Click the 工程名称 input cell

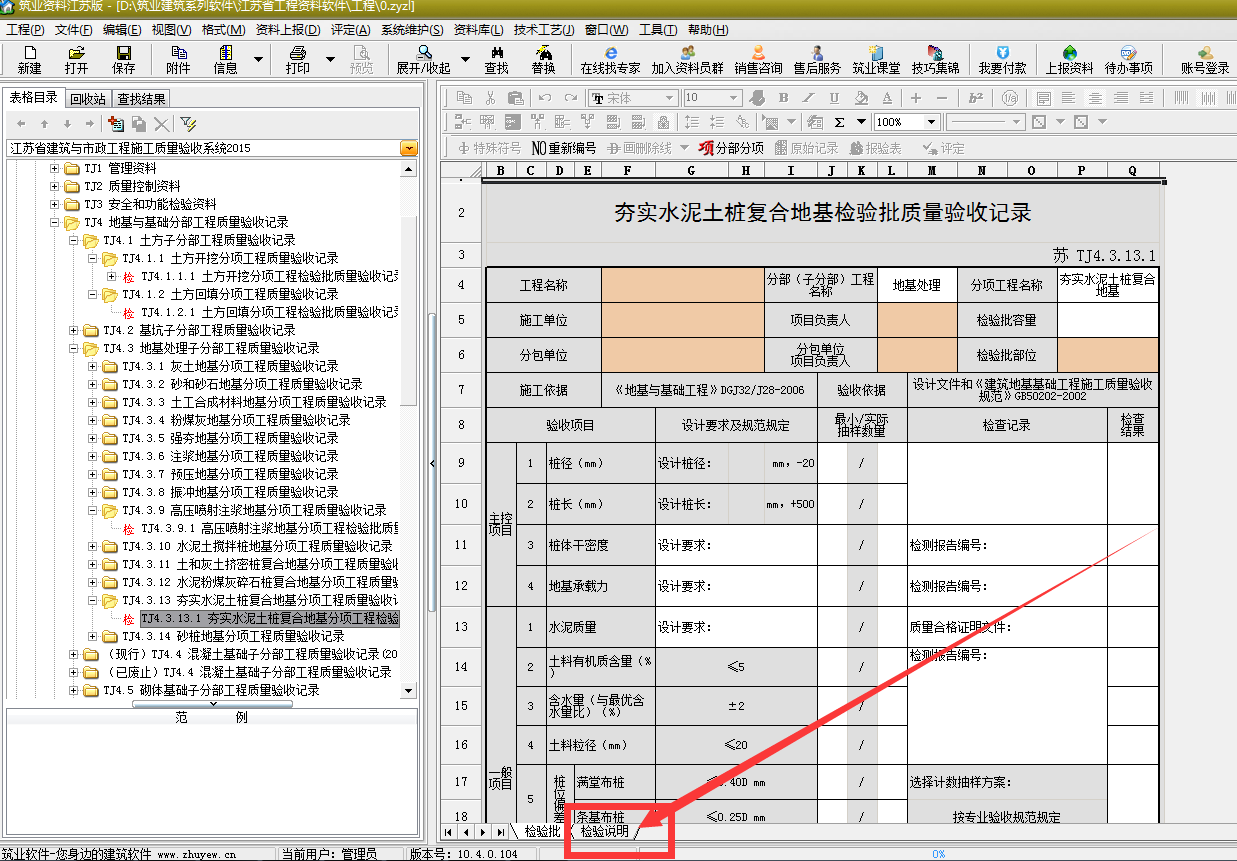click(x=682, y=285)
